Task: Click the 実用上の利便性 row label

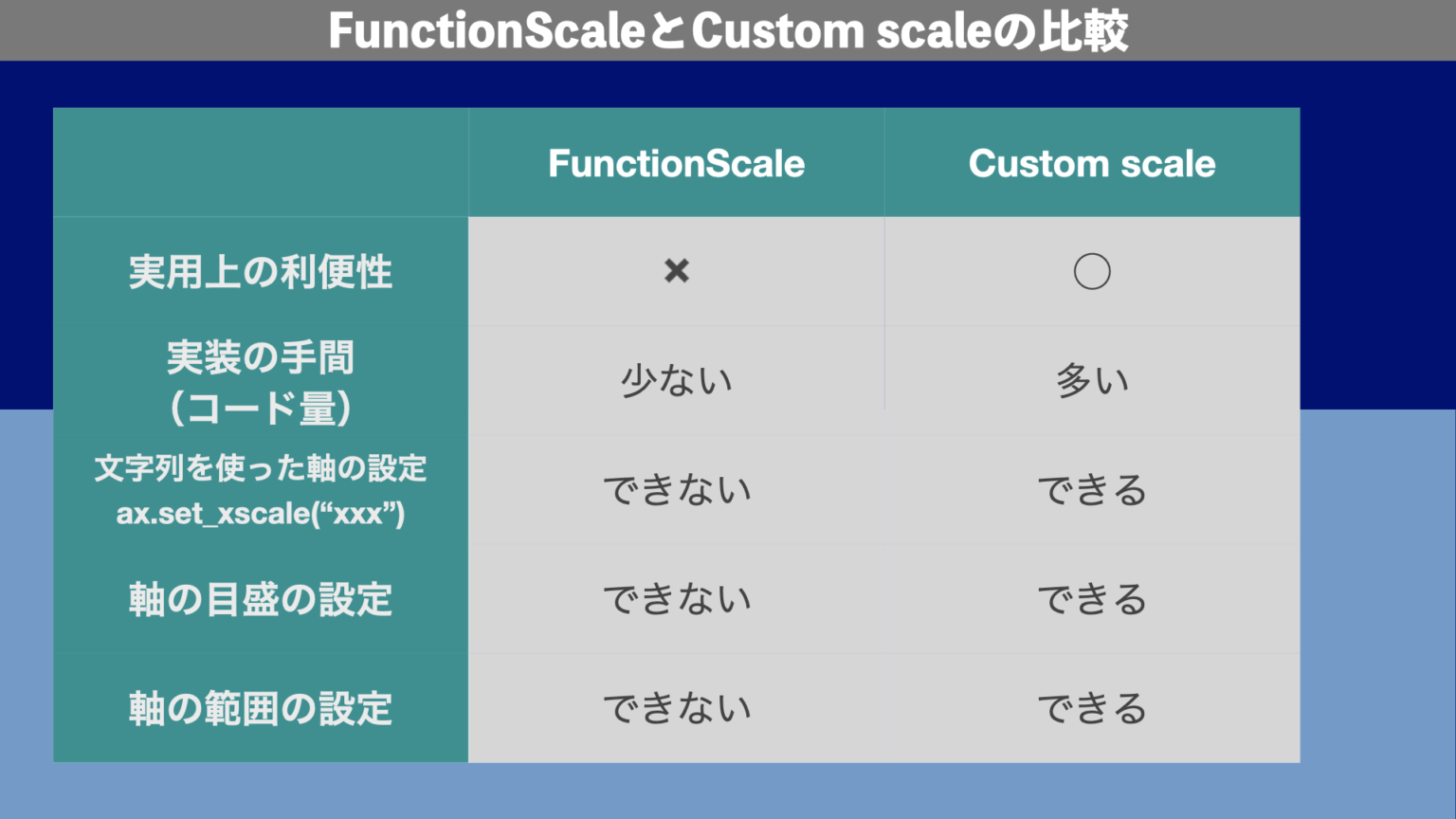Action: click(x=261, y=272)
